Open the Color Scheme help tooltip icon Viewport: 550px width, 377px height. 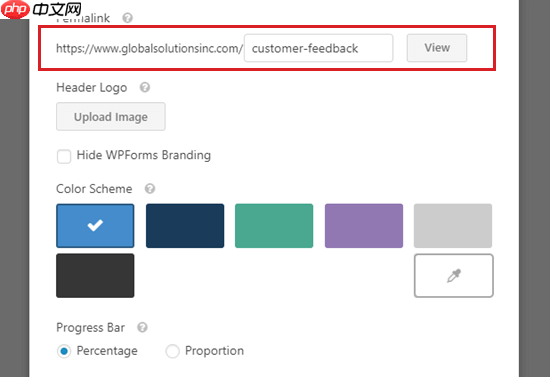click(x=150, y=189)
